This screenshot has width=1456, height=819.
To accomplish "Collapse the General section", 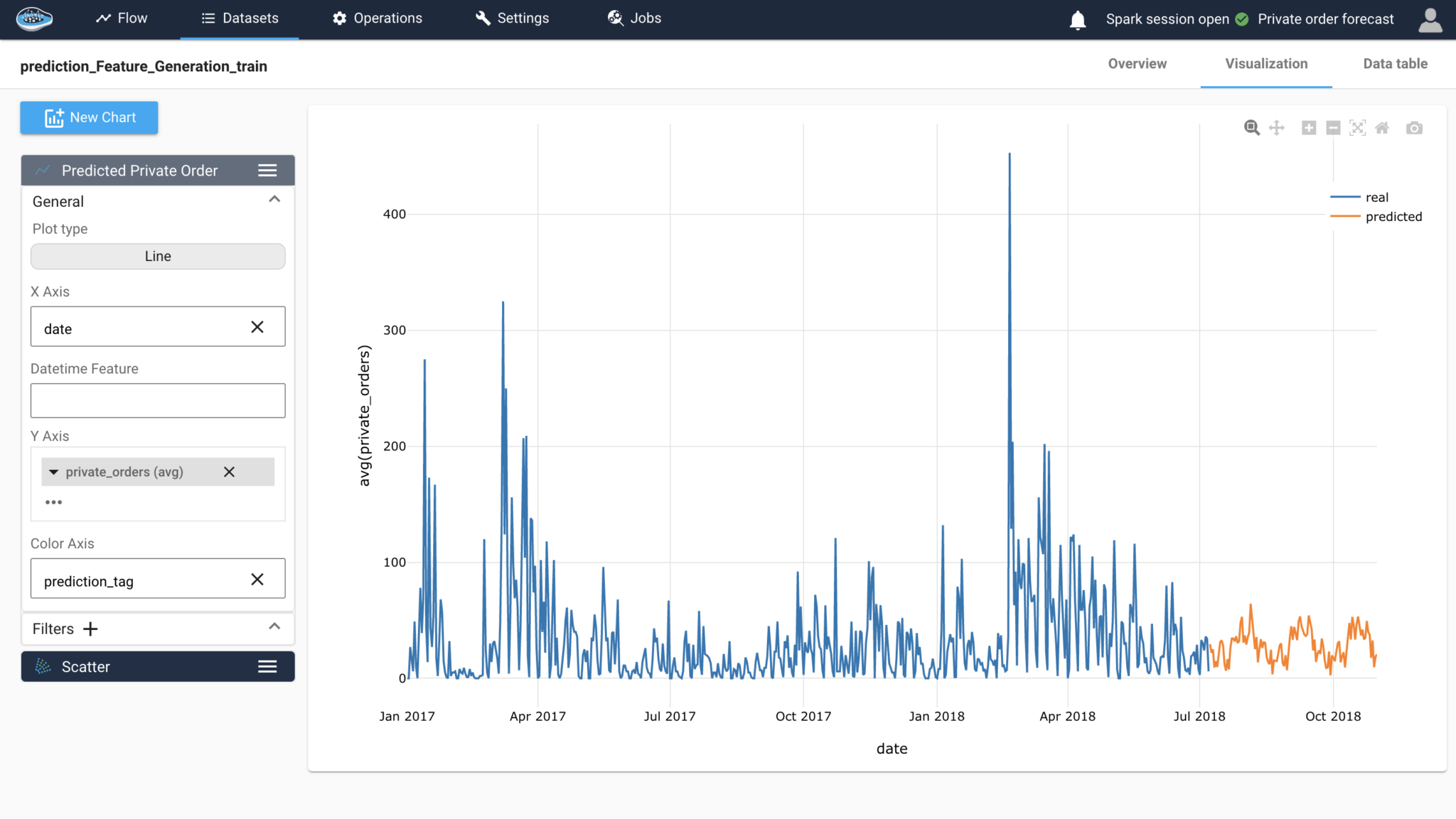I will click(274, 200).
